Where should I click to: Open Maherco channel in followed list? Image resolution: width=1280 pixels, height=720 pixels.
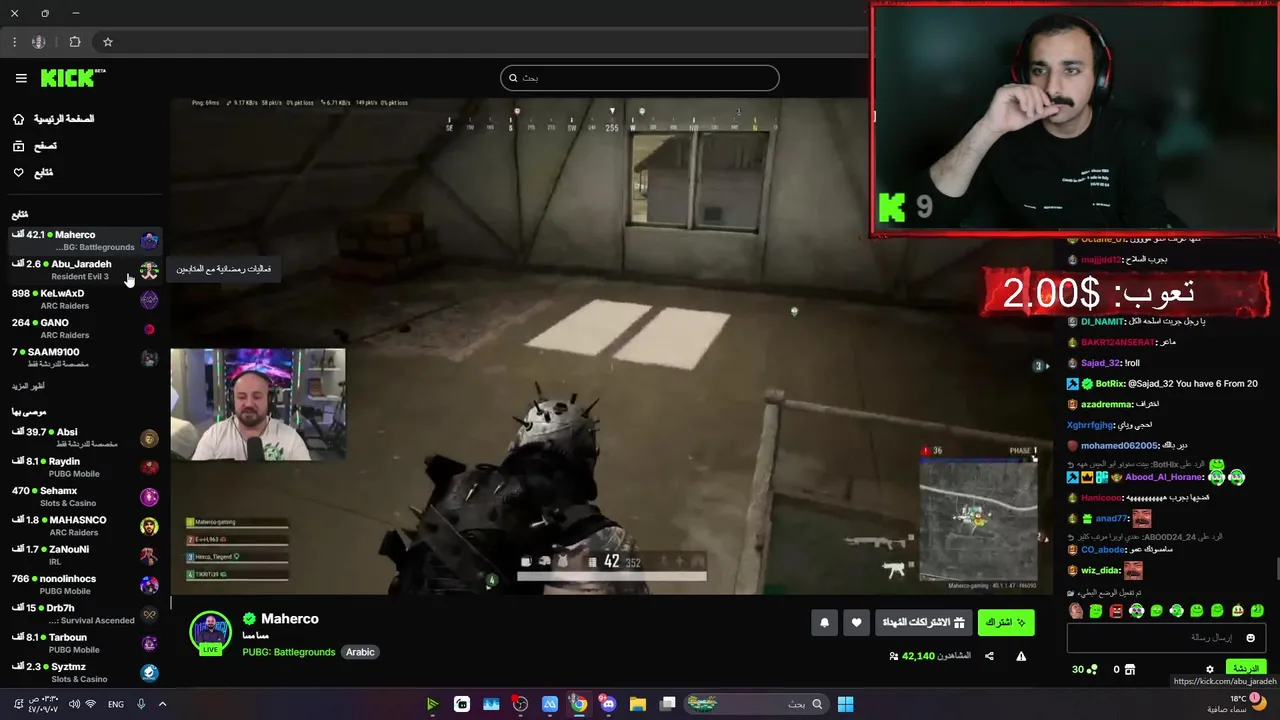tap(85, 241)
